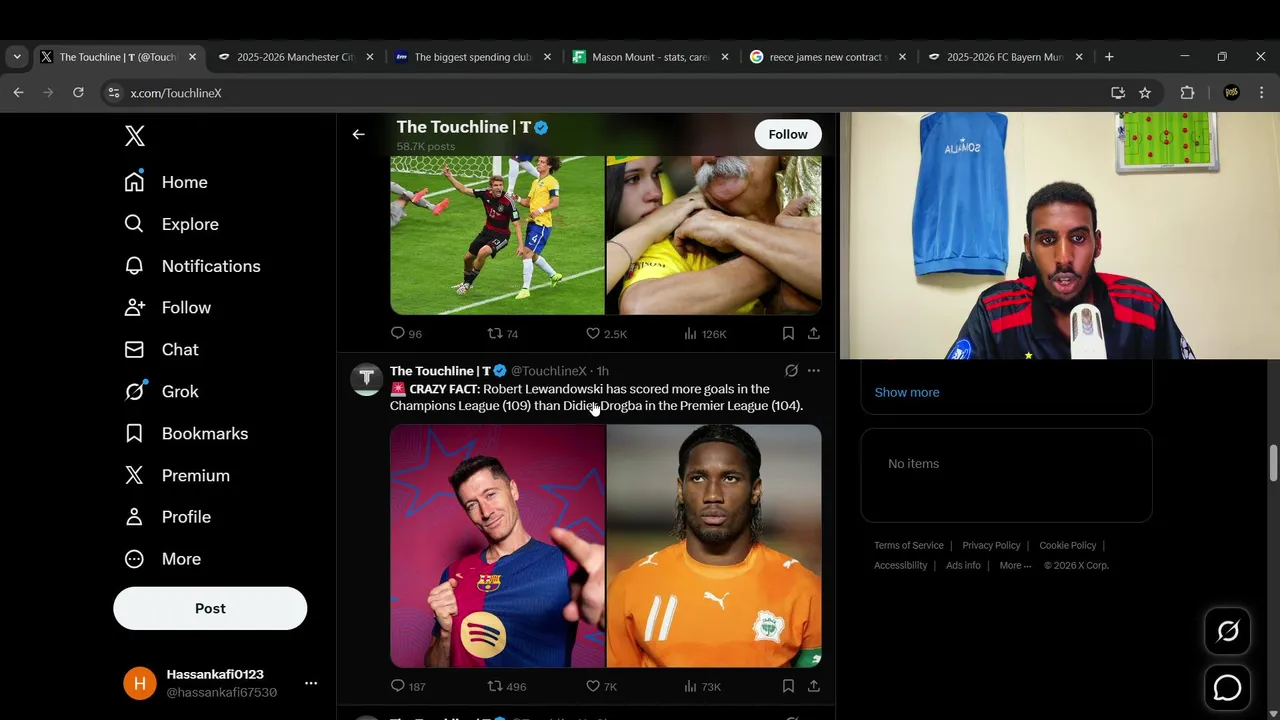Open account menu for Hassankafi0123
This screenshot has width=1280, height=720.
[220, 683]
